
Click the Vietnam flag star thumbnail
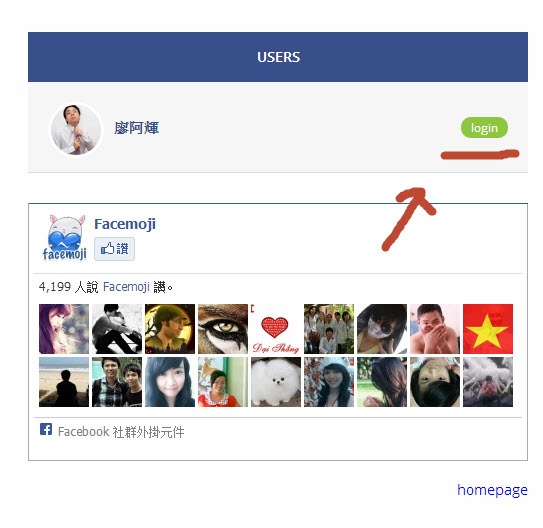pos(488,329)
